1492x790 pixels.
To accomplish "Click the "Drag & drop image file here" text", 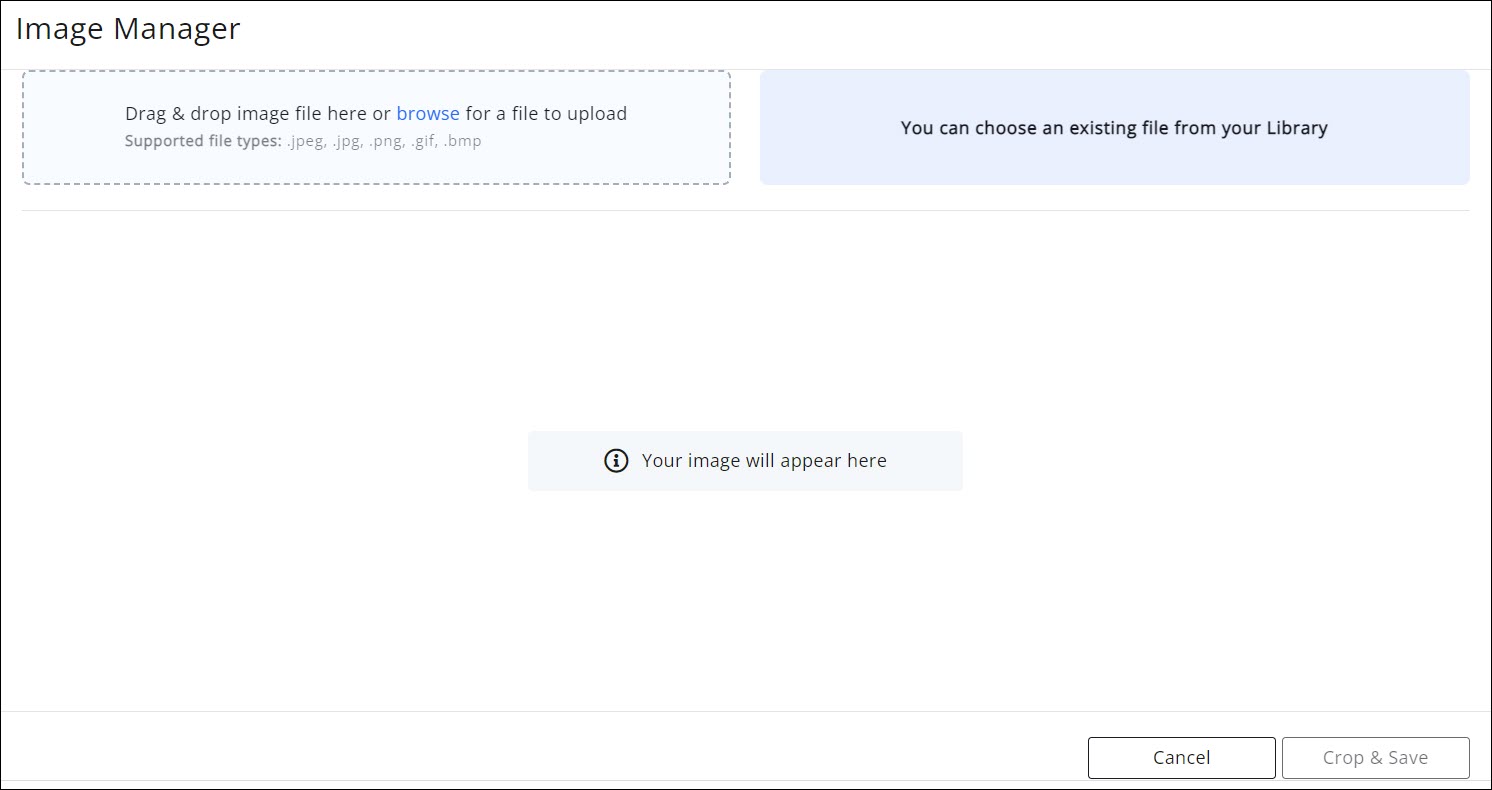I will (246, 114).
